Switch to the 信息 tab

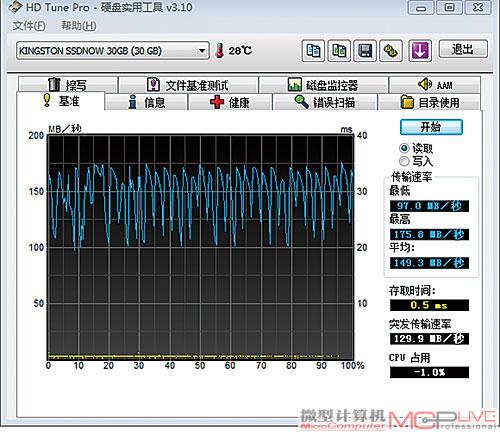(x=147, y=102)
